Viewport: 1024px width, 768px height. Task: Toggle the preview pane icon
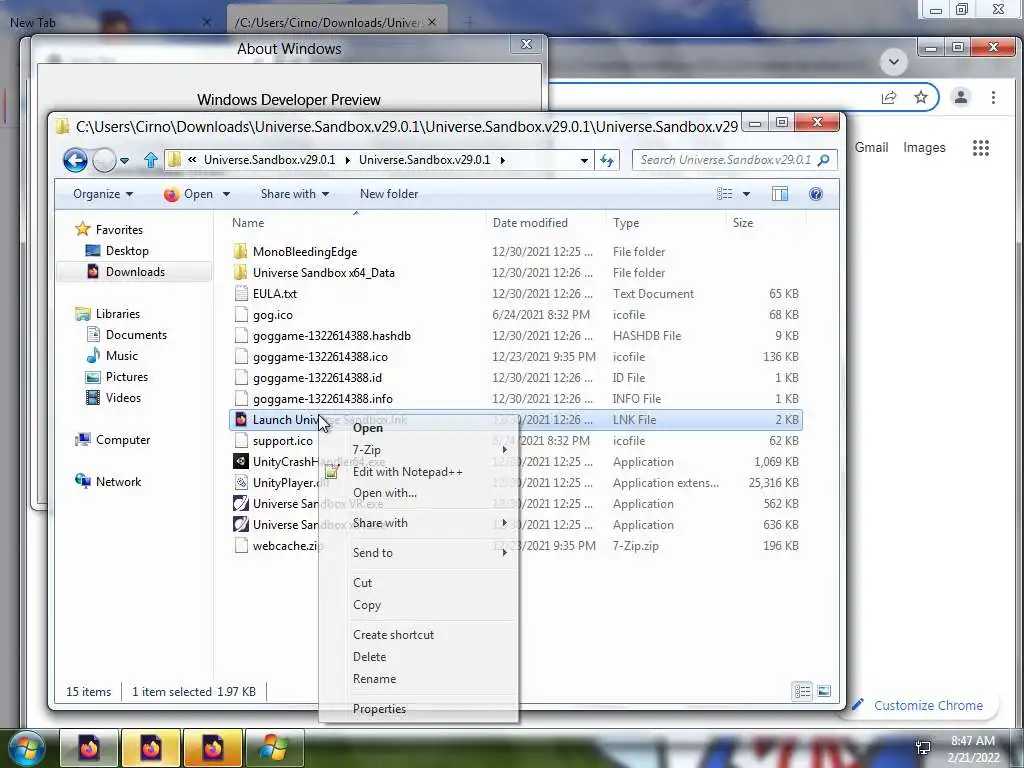pyautogui.click(x=780, y=194)
